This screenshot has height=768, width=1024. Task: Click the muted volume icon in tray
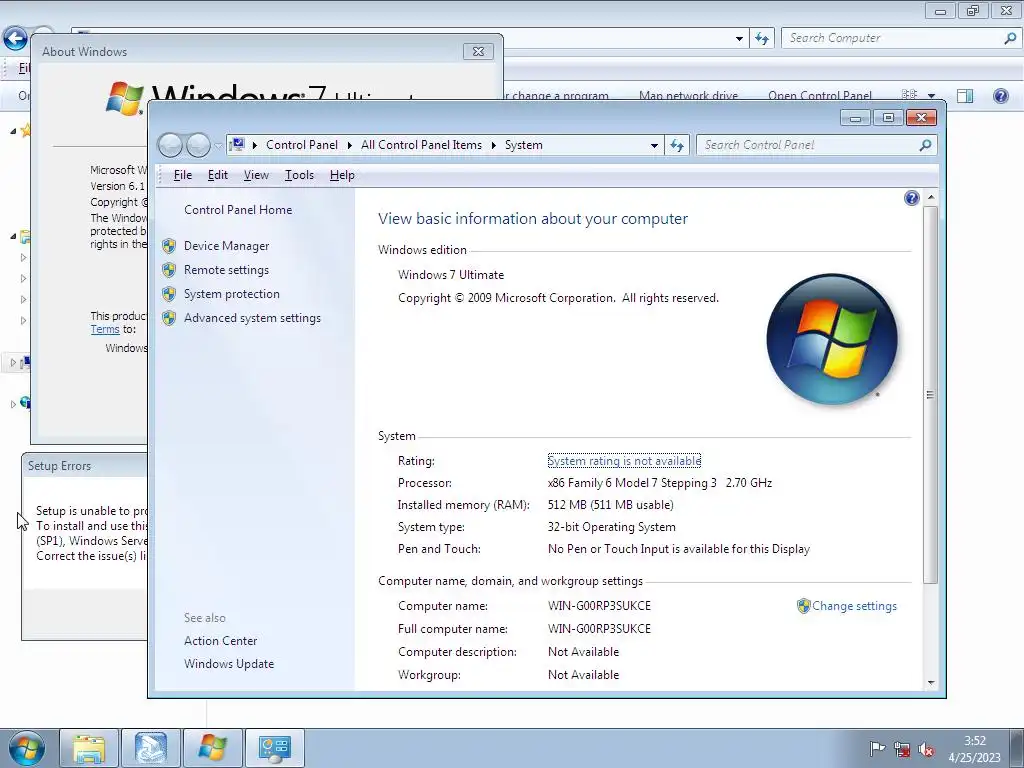tap(925, 749)
